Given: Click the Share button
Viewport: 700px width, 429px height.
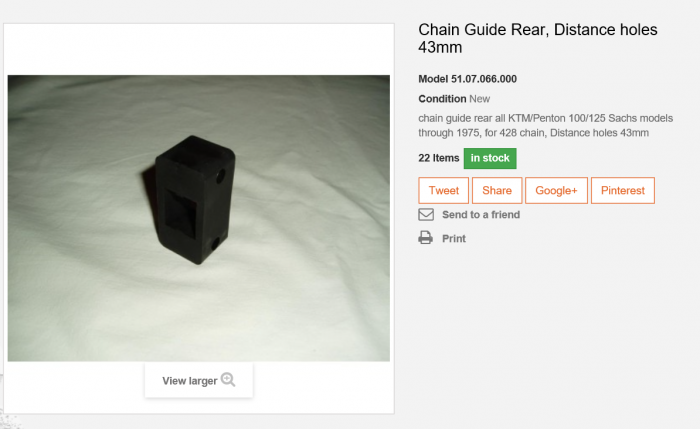Looking at the screenshot, I should (x=497, y=191).
